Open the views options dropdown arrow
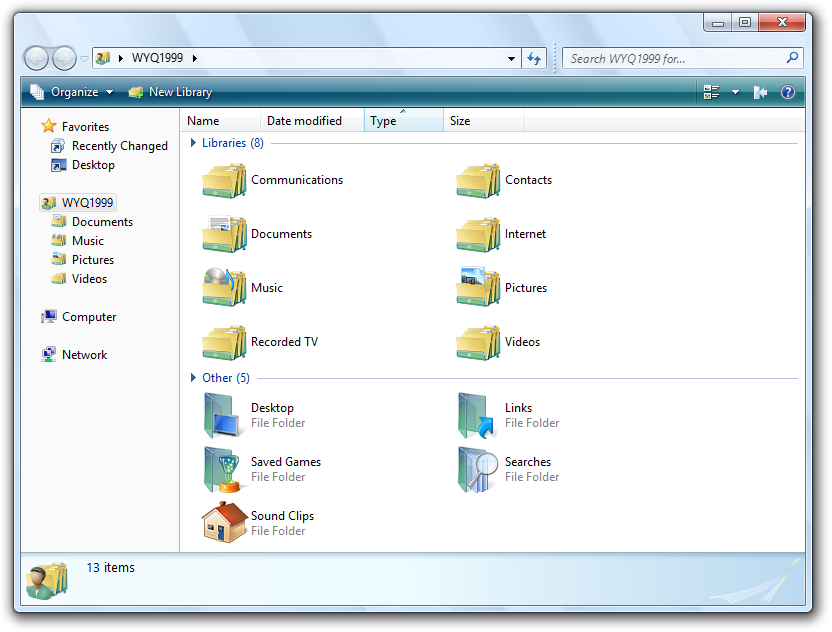Image resolution: width=832 pixels, height=632 pixels. point(735,92)
